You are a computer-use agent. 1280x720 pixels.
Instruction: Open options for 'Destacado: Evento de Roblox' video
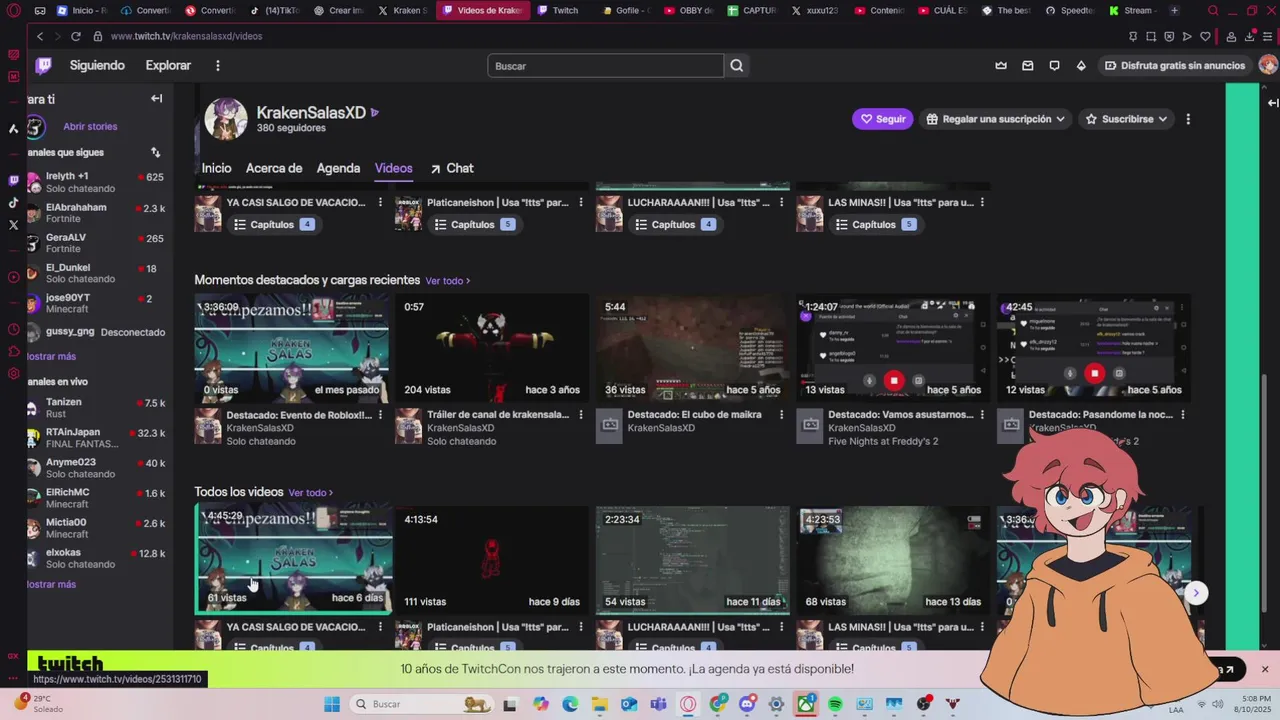click(380, 415)
